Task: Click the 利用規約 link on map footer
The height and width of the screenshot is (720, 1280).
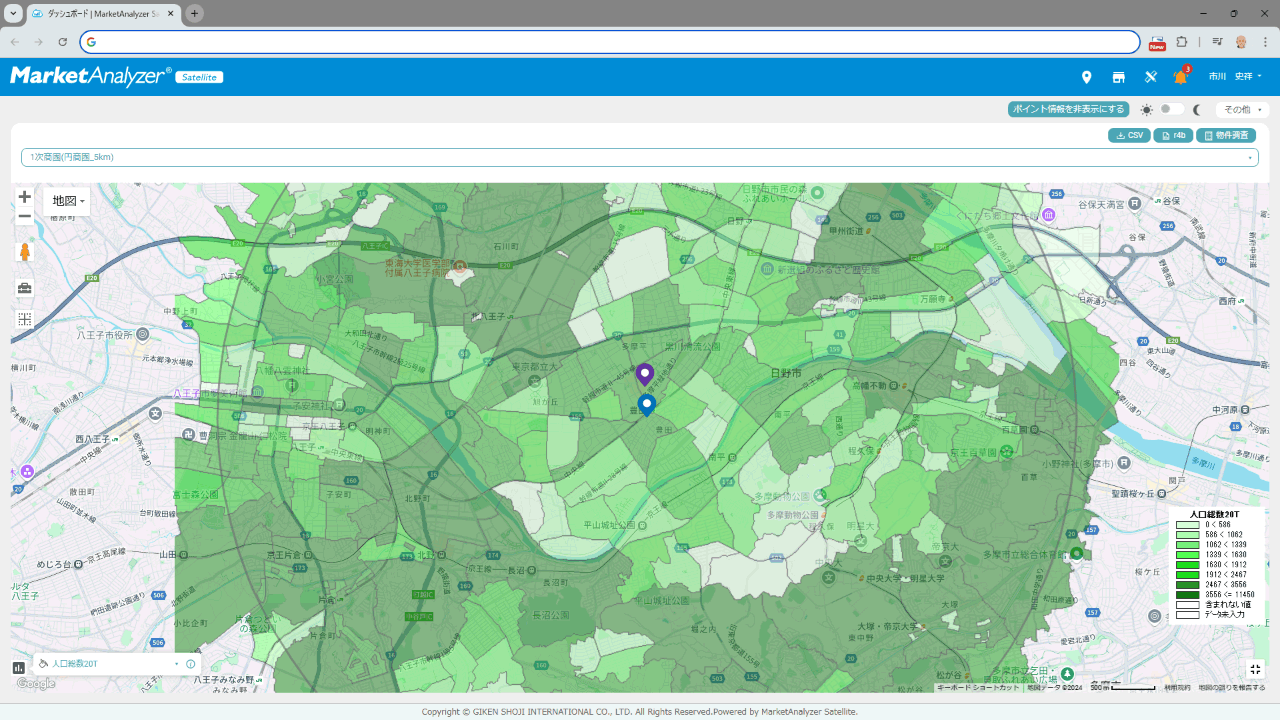Action: (1177, 688)
